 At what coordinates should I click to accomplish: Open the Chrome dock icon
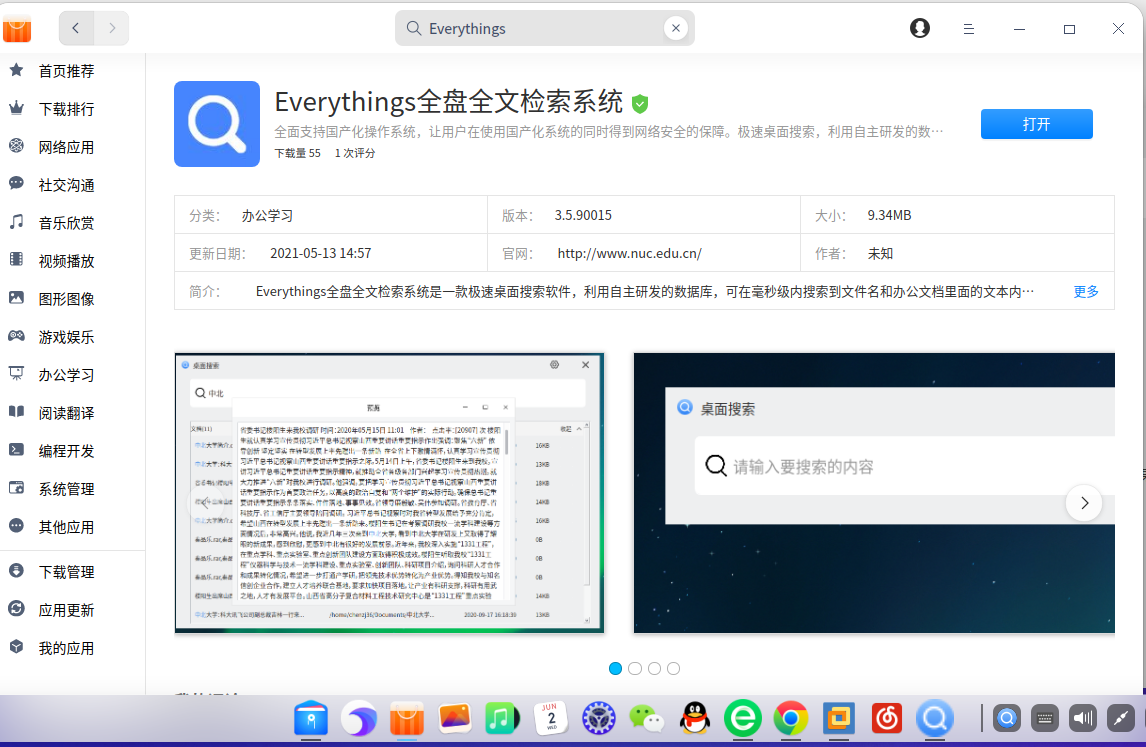791,719
